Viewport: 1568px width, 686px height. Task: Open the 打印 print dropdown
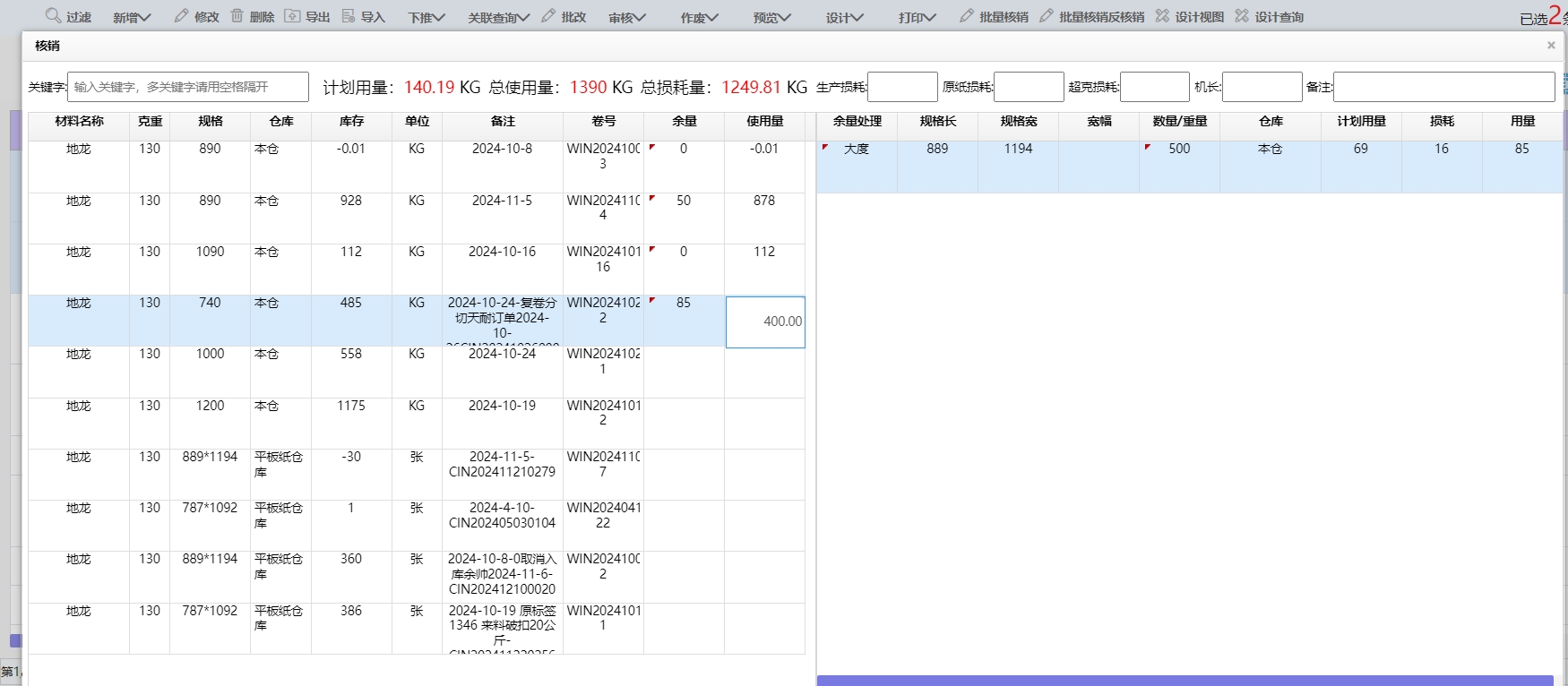click(x=917, y=17)
